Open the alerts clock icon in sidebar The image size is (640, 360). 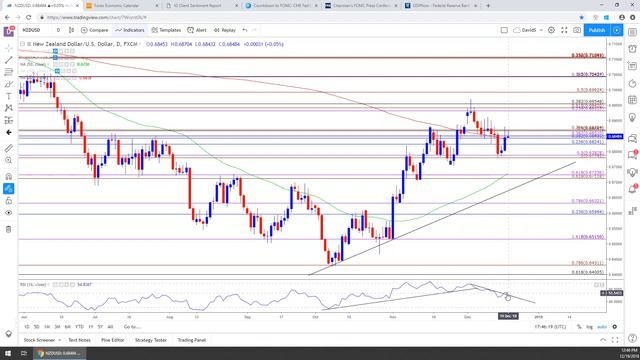pyautogui.click(x=632, y=49)
